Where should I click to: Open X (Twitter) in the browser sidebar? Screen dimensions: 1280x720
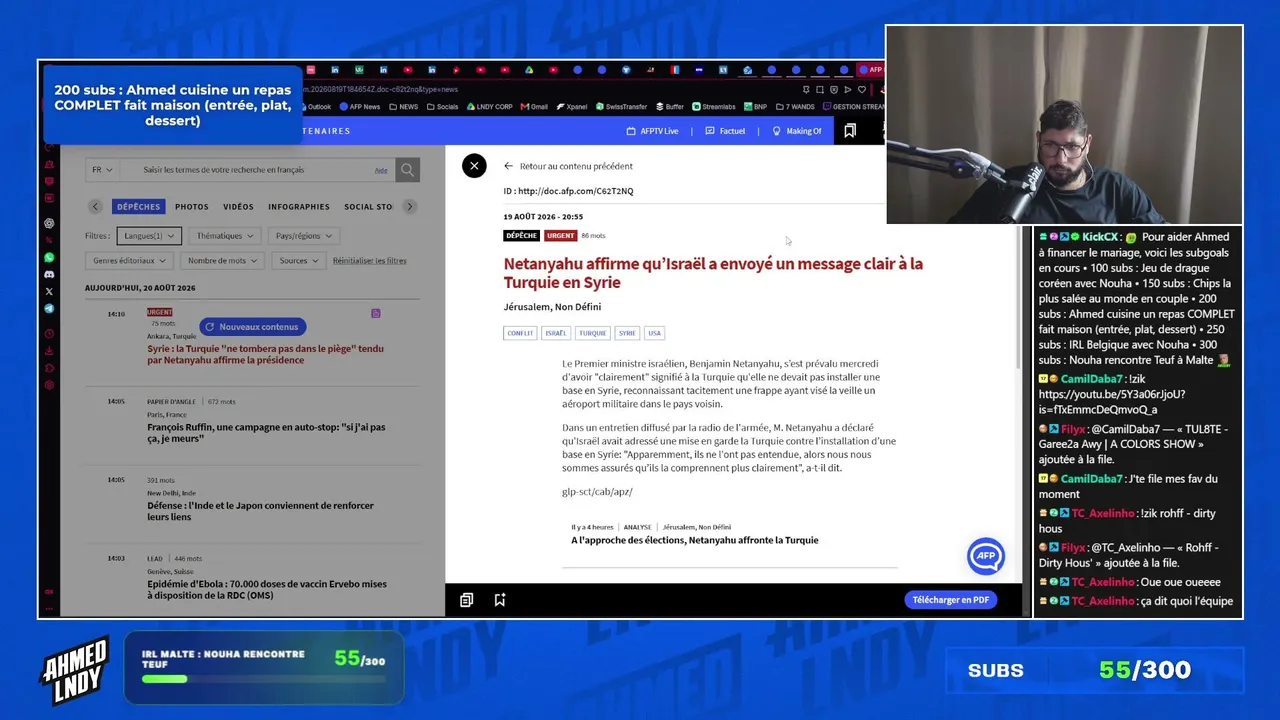[49, 291]
